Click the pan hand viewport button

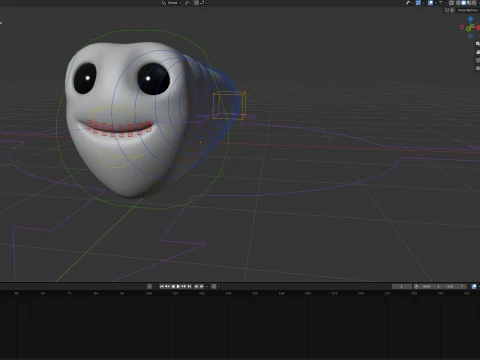tap(478, 52)
